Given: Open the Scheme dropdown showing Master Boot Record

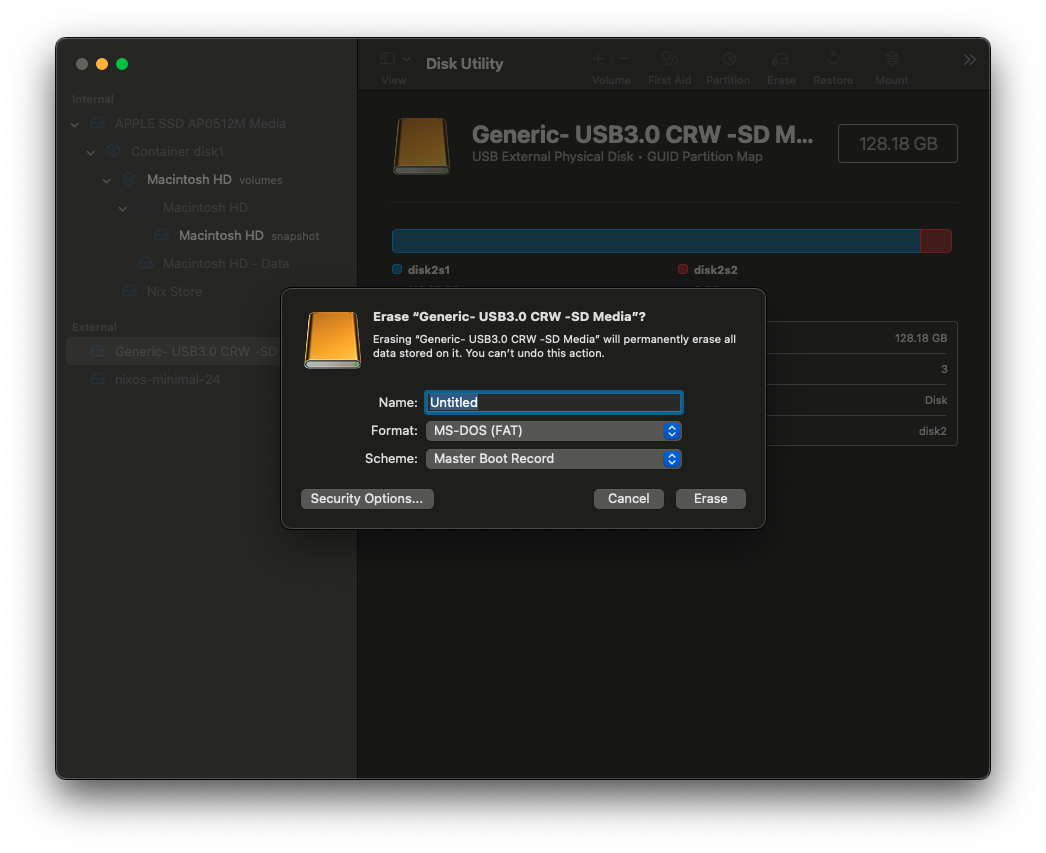Looking at the screenshot, I should click(554, 458).
